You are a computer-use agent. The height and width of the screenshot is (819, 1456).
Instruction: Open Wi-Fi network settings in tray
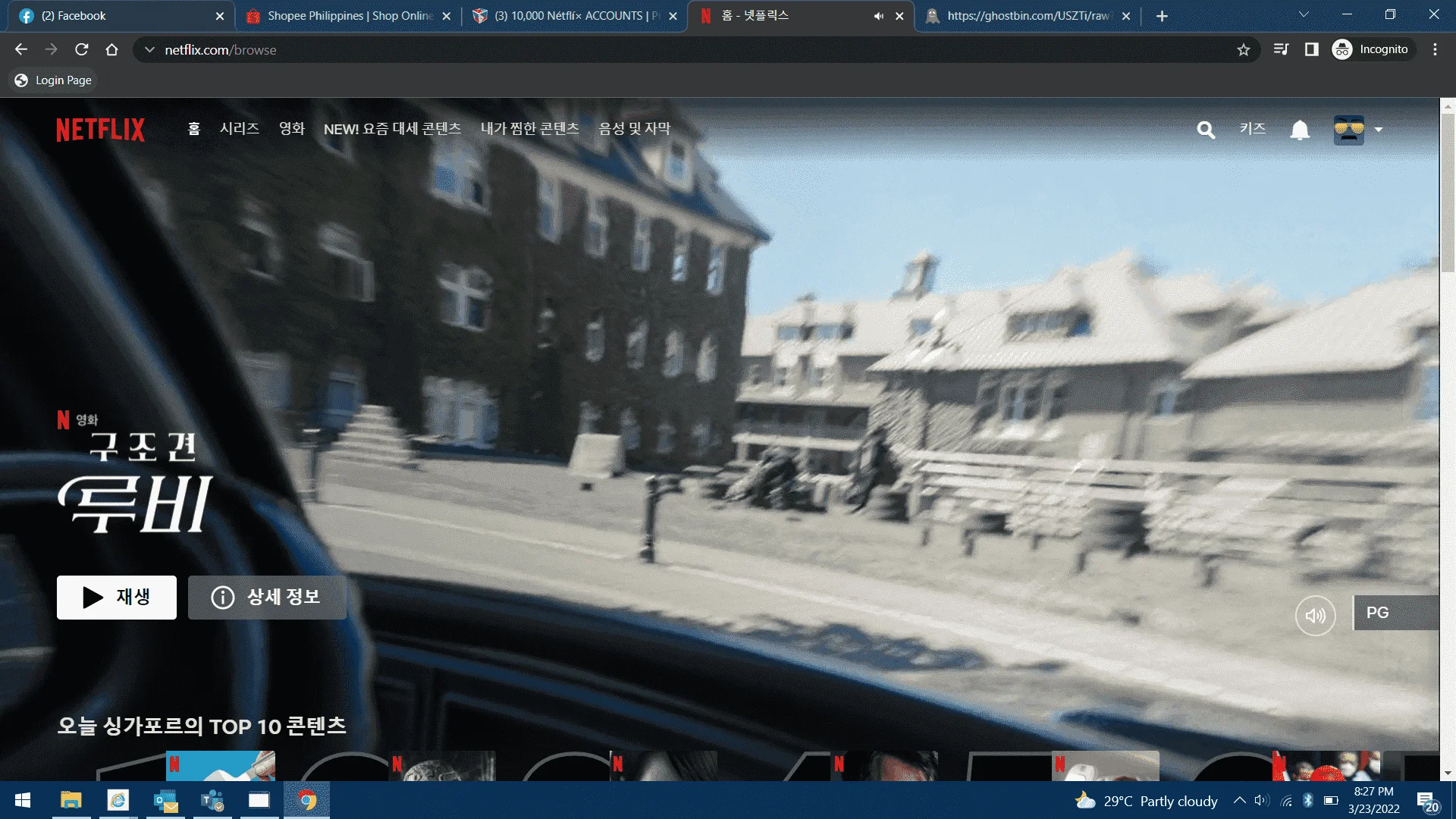pos(1286,801)
